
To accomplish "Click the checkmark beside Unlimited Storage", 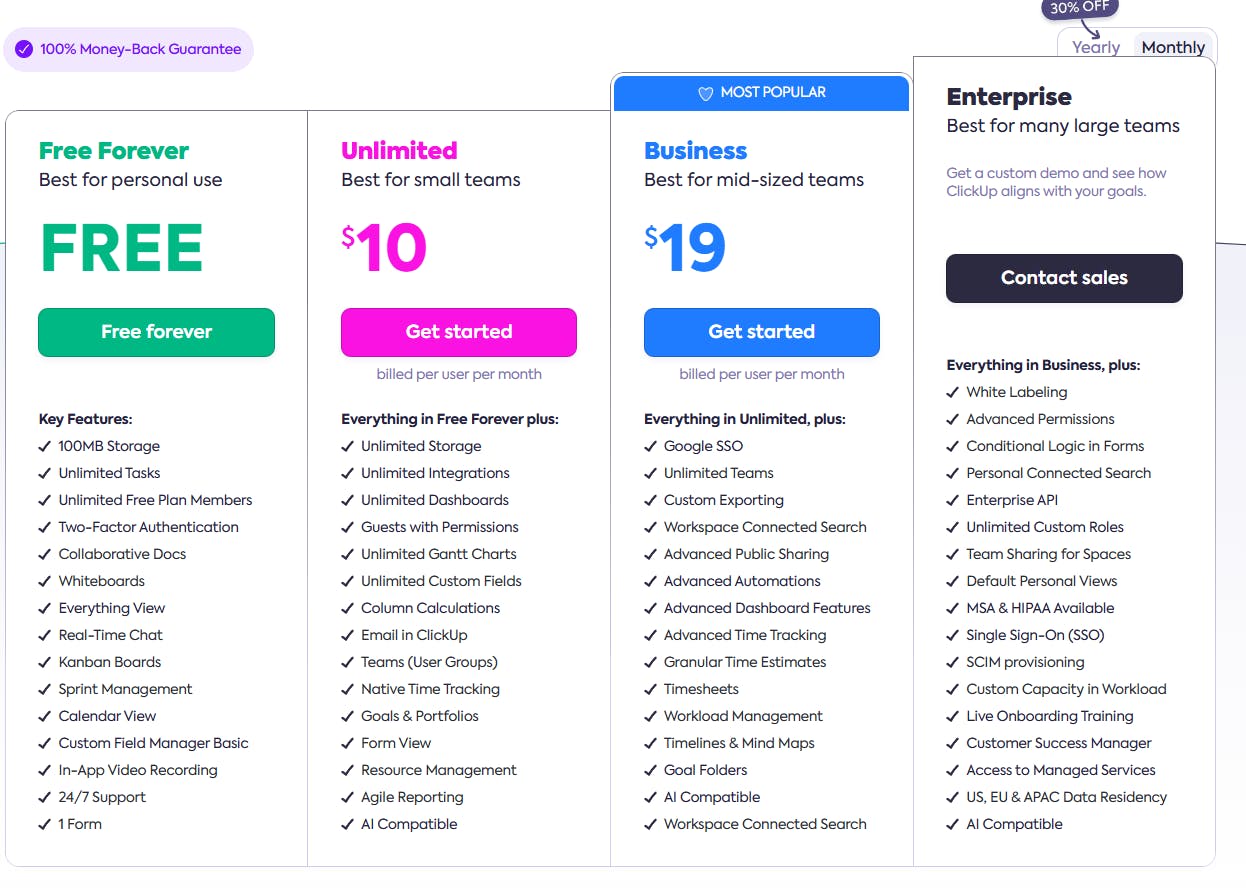I will point(348,446).
